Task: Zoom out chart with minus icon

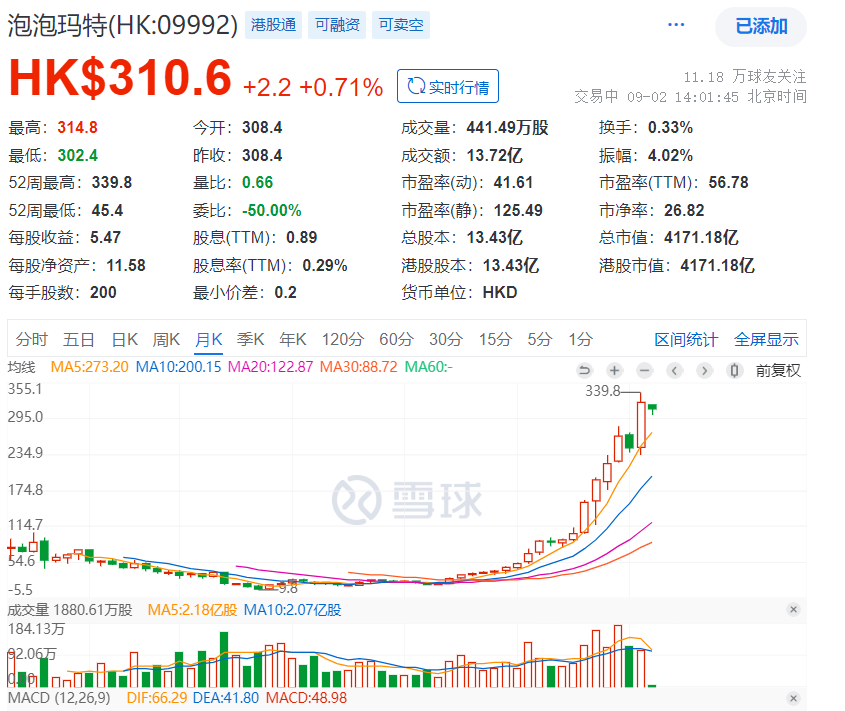Action: click(x=645, y=370)
